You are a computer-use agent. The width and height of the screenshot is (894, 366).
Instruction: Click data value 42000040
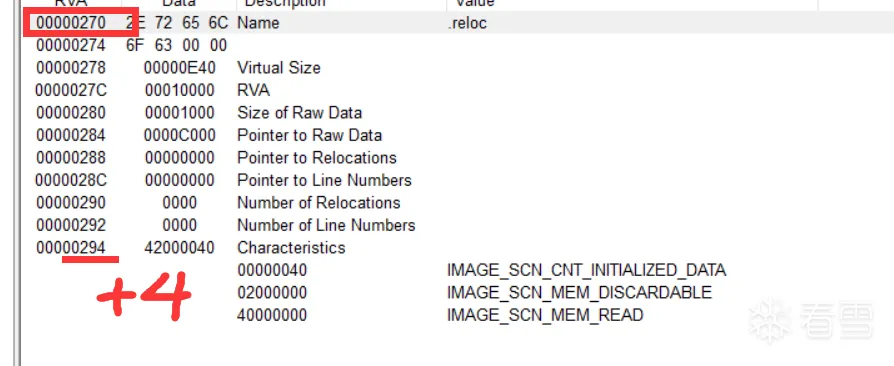[180, 247]
